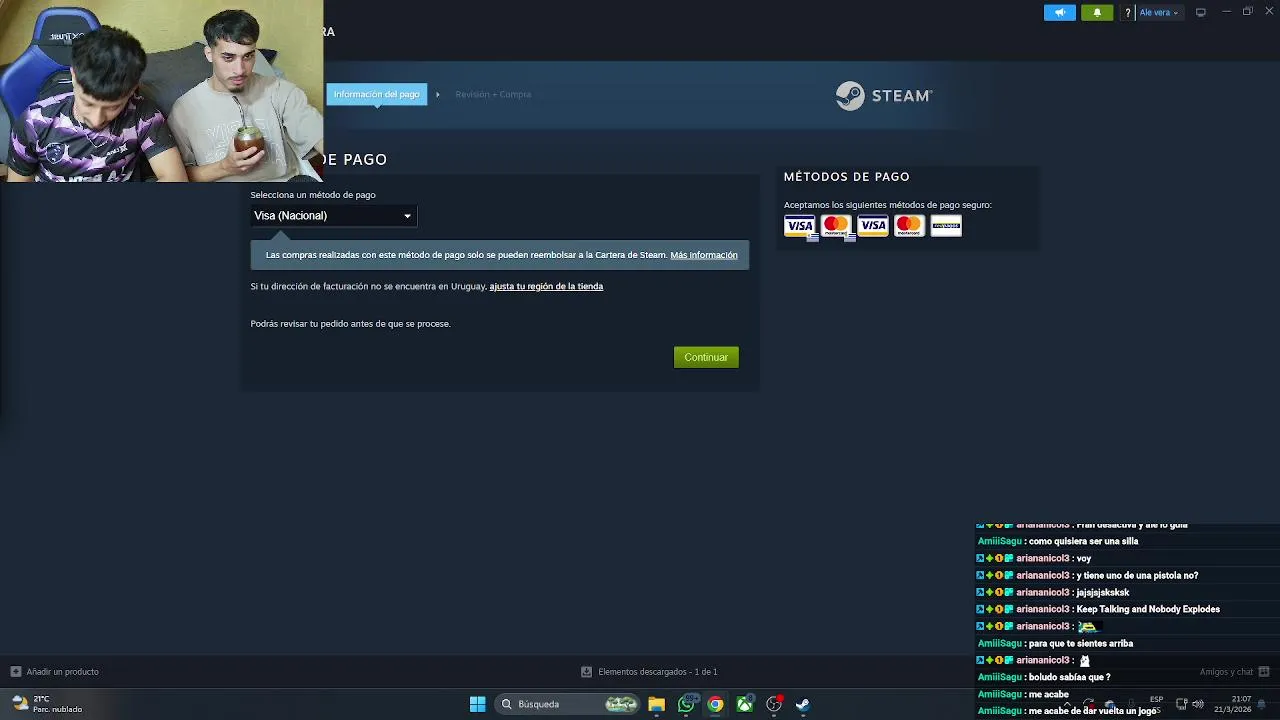Screen dimensions: 1280x720
Task: Switch to Google Chrome in taskbar
Action: point(715,704)
